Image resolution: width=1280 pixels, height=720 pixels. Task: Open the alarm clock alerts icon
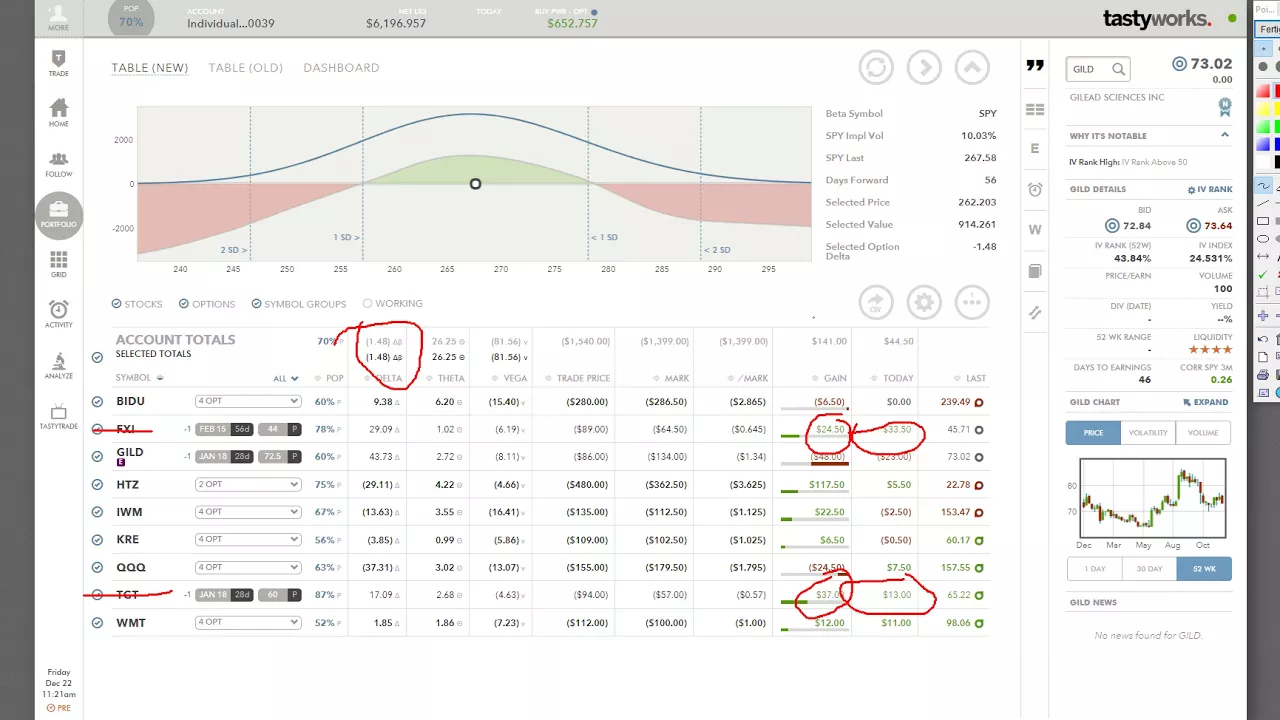1035,189
